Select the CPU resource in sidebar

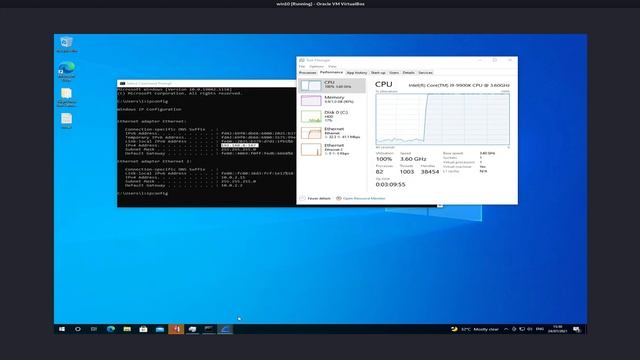coord(332,85)
